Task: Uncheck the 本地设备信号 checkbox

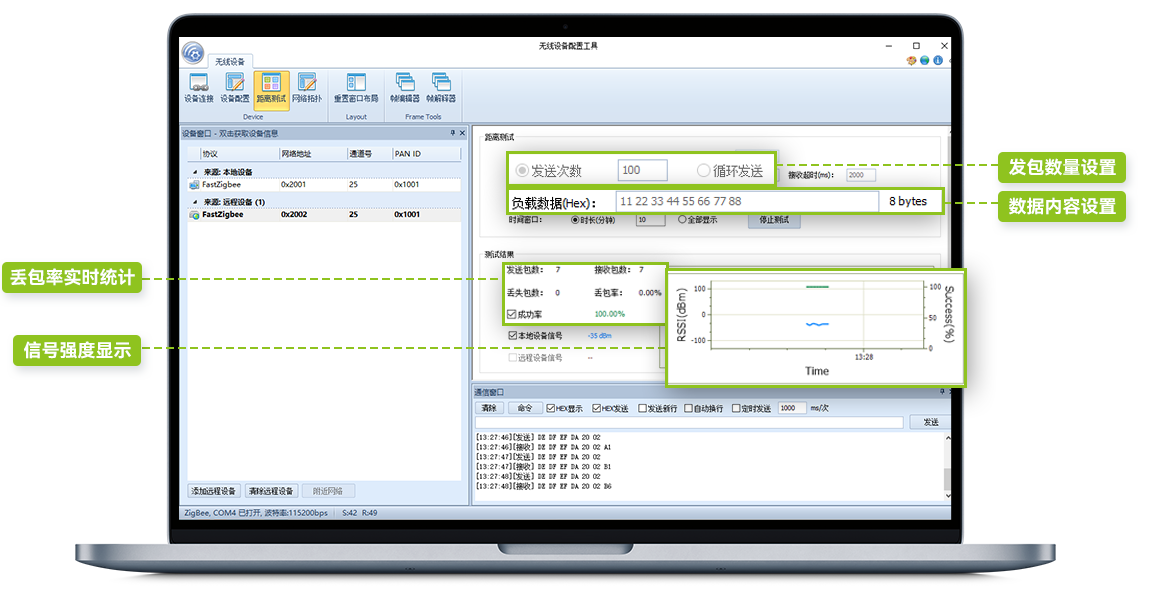Action: (x=513, y=335)
